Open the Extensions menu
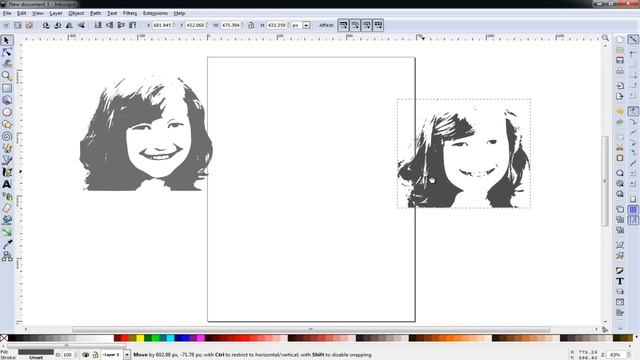The image size is (640, 360). point(155,13)
